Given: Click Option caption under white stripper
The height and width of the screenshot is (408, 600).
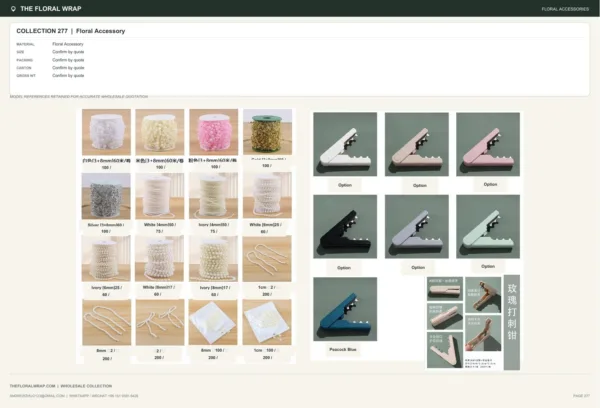Looking at the screenshot, I should (345, 185).
